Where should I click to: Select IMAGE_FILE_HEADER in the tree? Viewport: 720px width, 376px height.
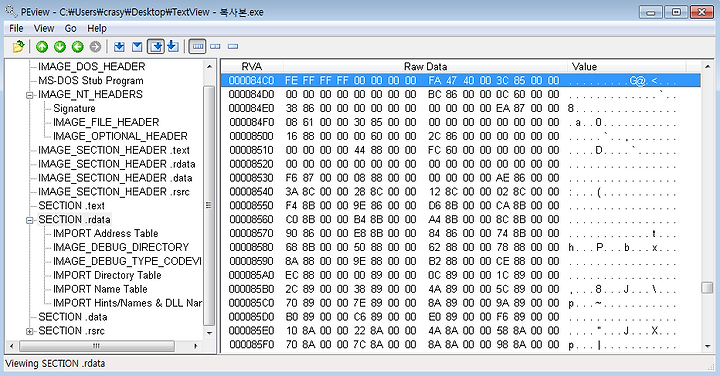[x=106, y=123]
